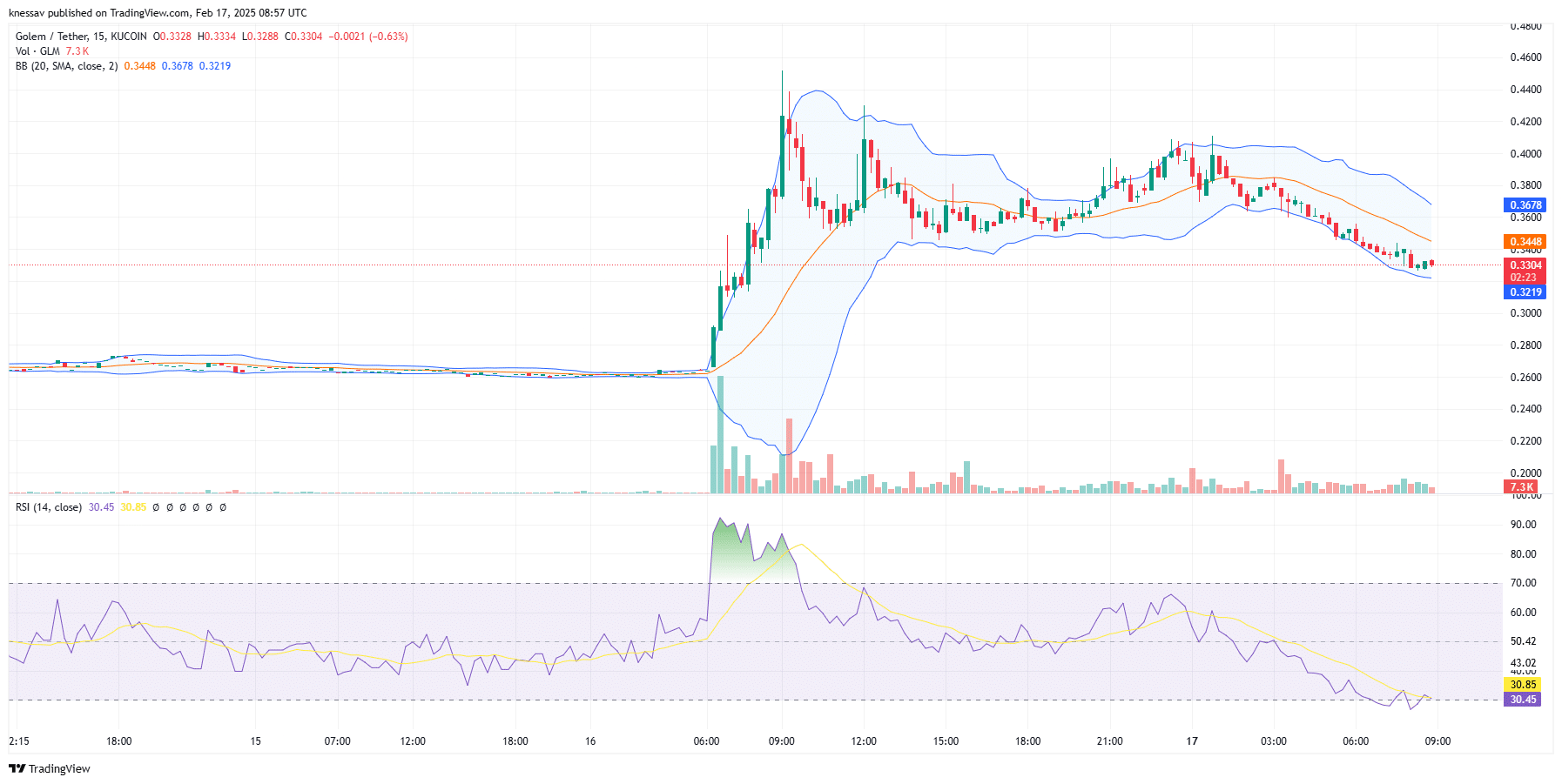Click the 21:00 time axis label
Screen dimensions: 1562x784
(1109, 741)
